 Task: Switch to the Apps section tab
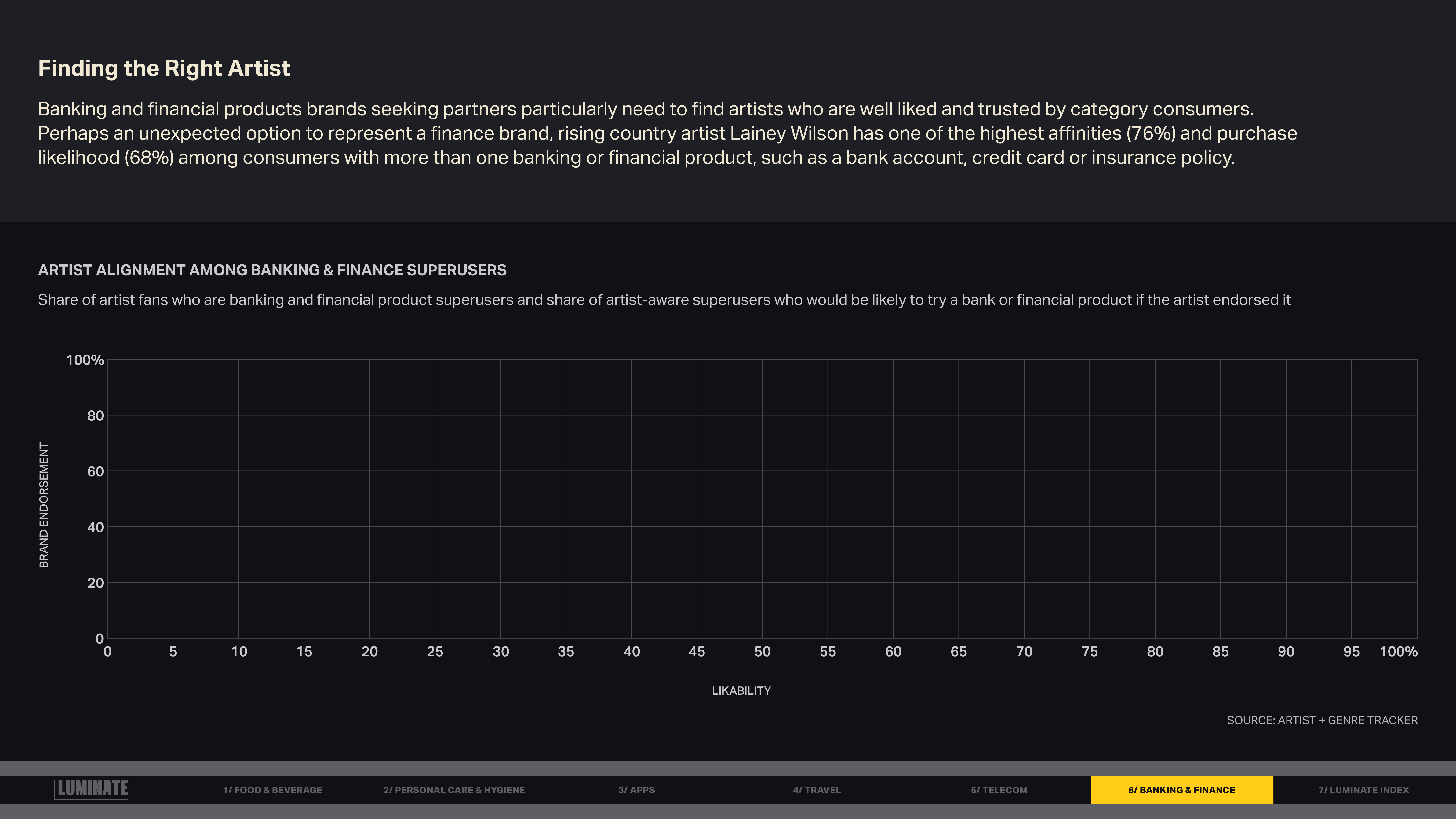[636, 790]
